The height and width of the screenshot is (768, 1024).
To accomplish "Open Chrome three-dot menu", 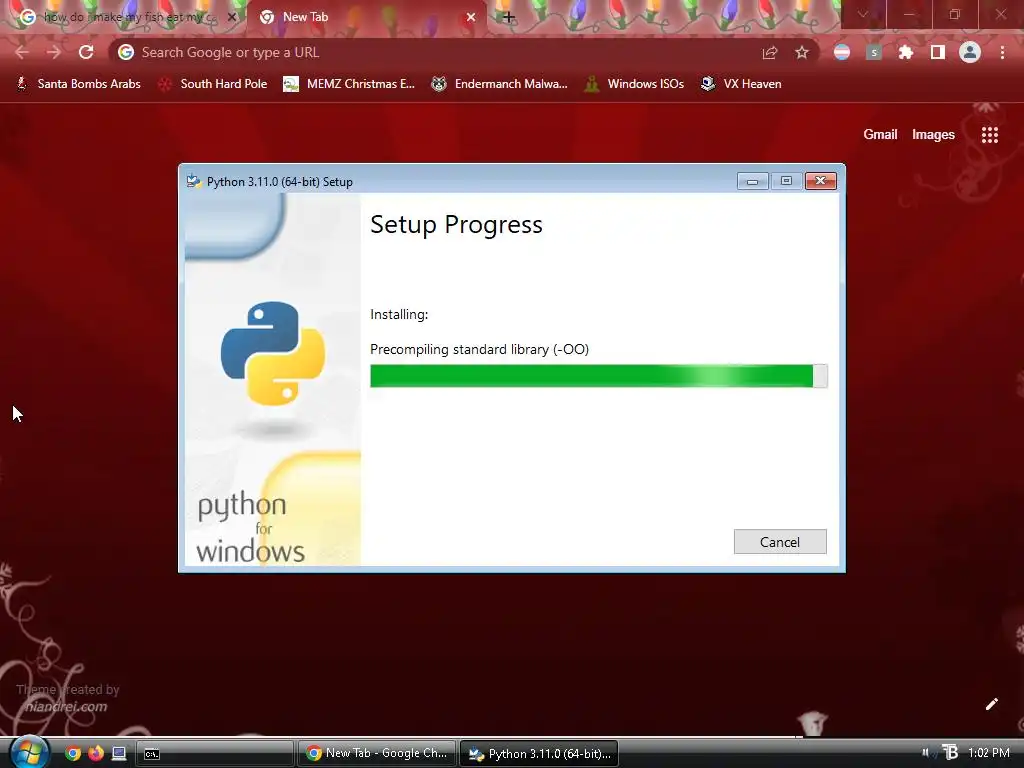I will click(x=1002, y=52).
